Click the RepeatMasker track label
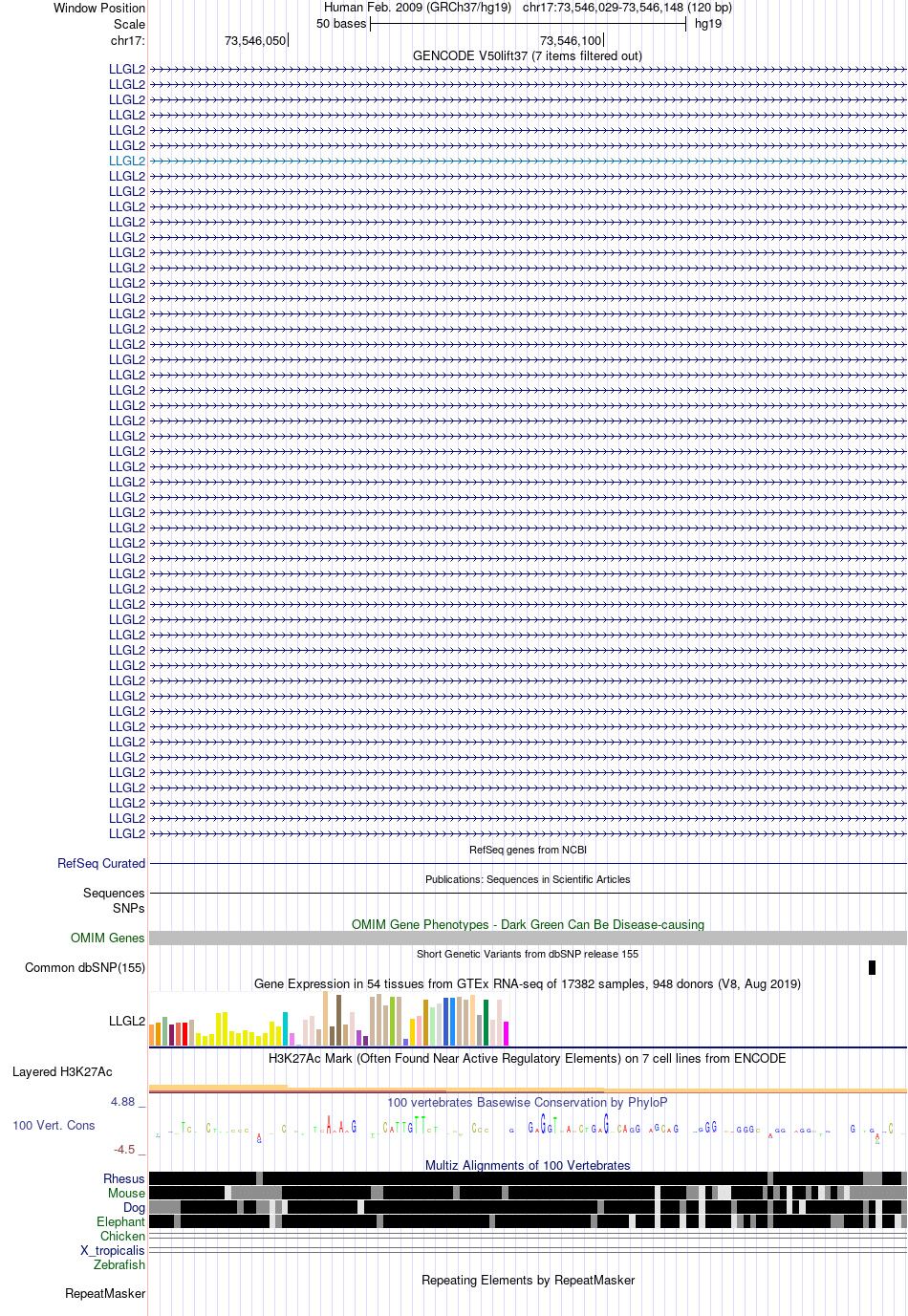Image resolution: width=908 pixels, height=1316 pixels. tap(105, 1293)
